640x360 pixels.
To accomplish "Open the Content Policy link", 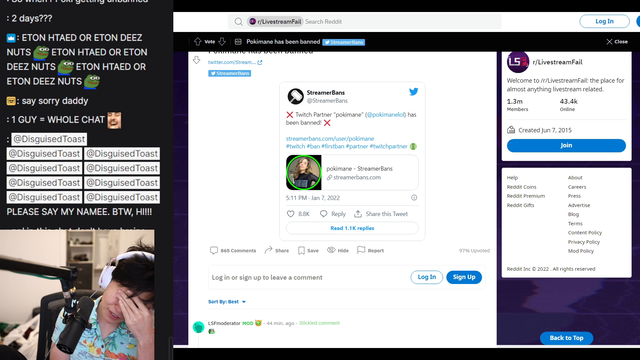I will pos(584,233).
